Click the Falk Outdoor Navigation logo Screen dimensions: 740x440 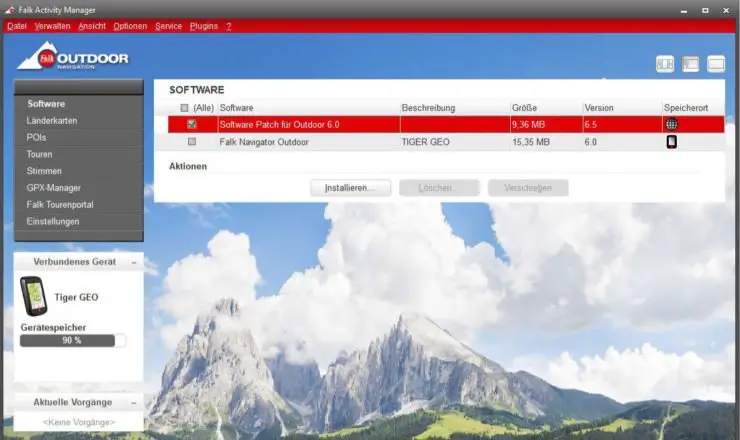click(x=73, y=57)
